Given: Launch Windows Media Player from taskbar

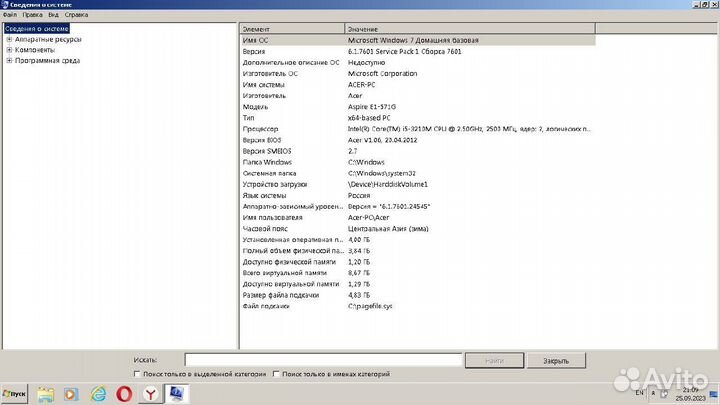Looking at the screenshot, I should coord(71,394).
